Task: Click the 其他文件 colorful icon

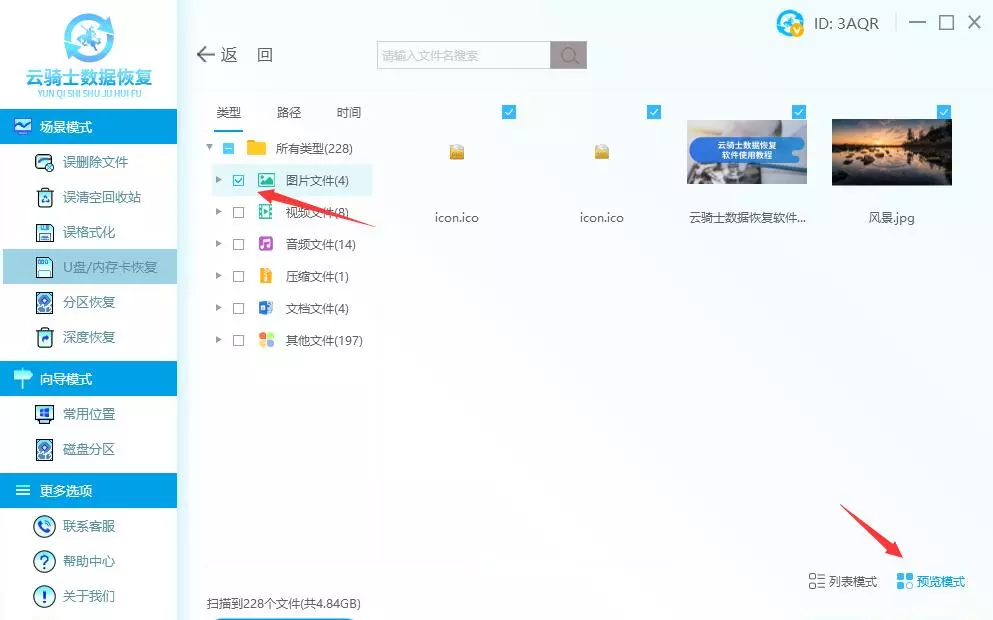Action: tap(267, 340)
